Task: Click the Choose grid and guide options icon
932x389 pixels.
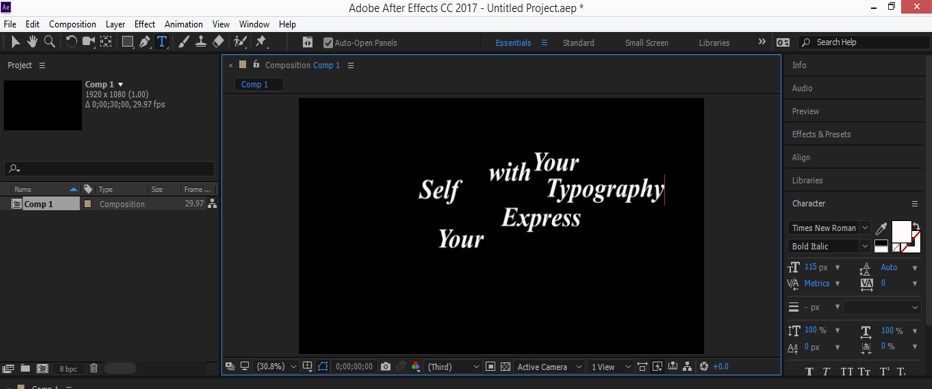Action: coord(307,367)
